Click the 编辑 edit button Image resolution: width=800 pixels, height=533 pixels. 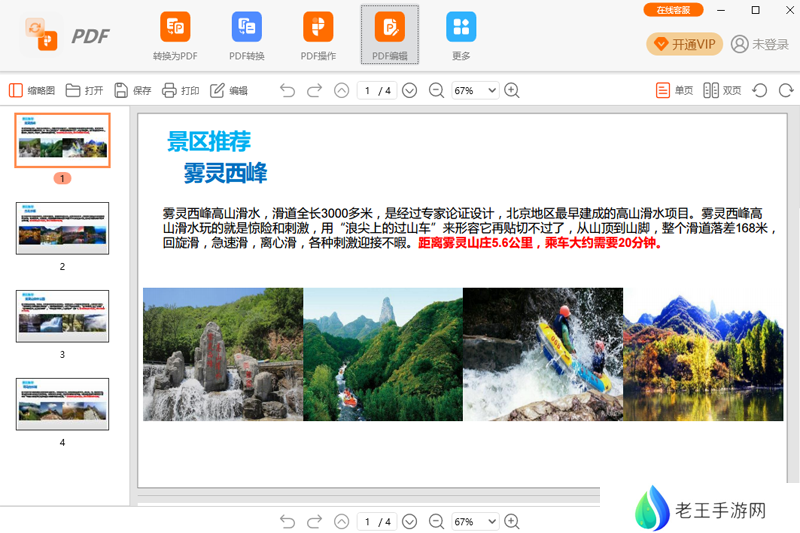pyautogui.click(x=229, y=91)
